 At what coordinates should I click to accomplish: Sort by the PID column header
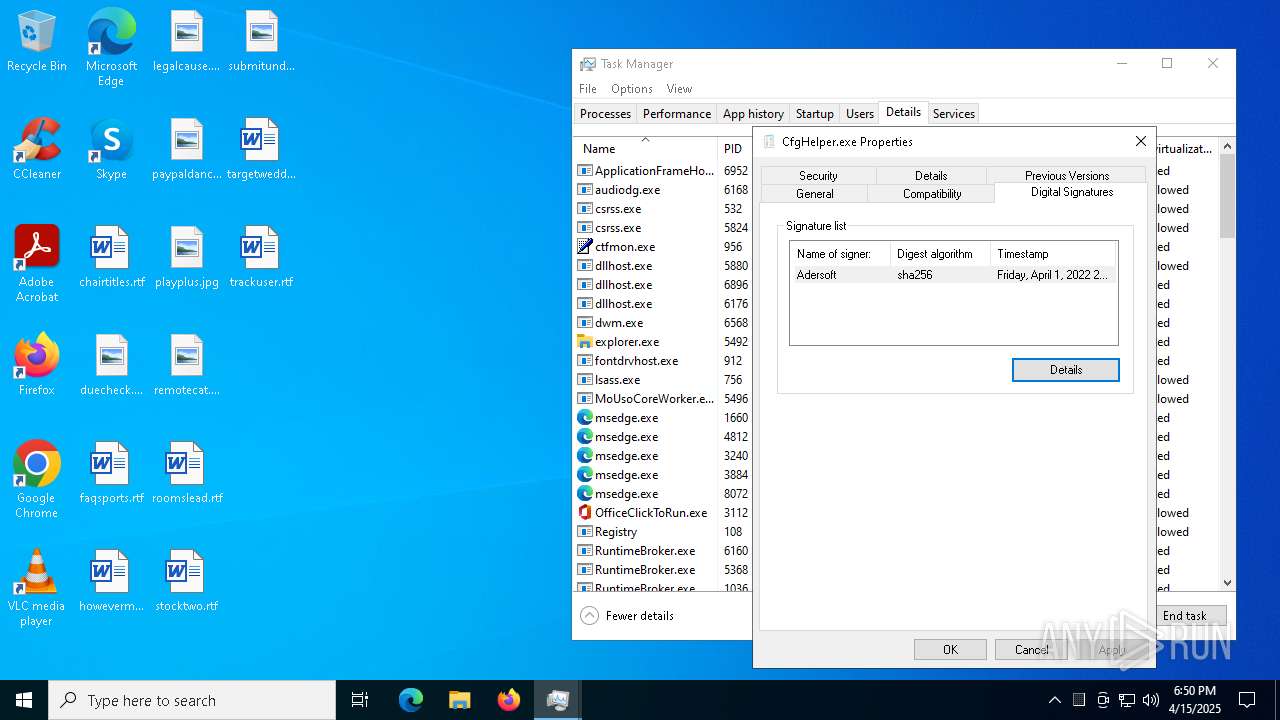734,149
